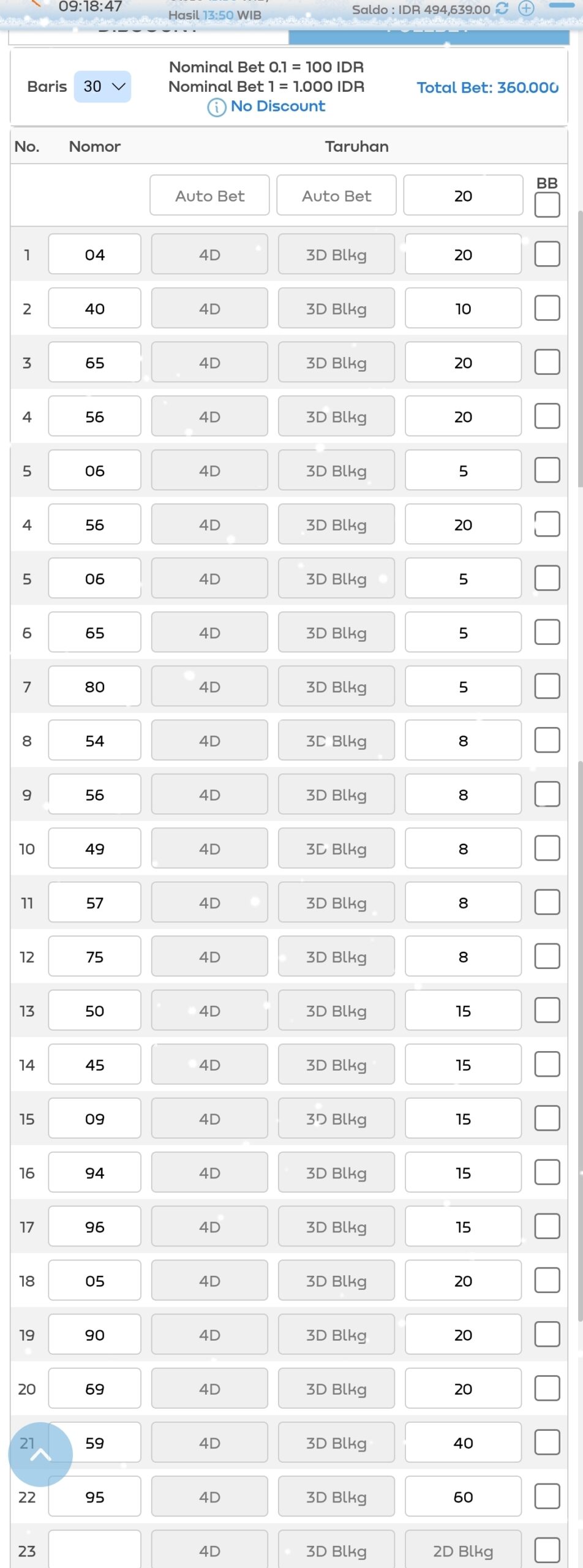Tick the BB header checkbox
583x1568 pixels.
(547, 205)
